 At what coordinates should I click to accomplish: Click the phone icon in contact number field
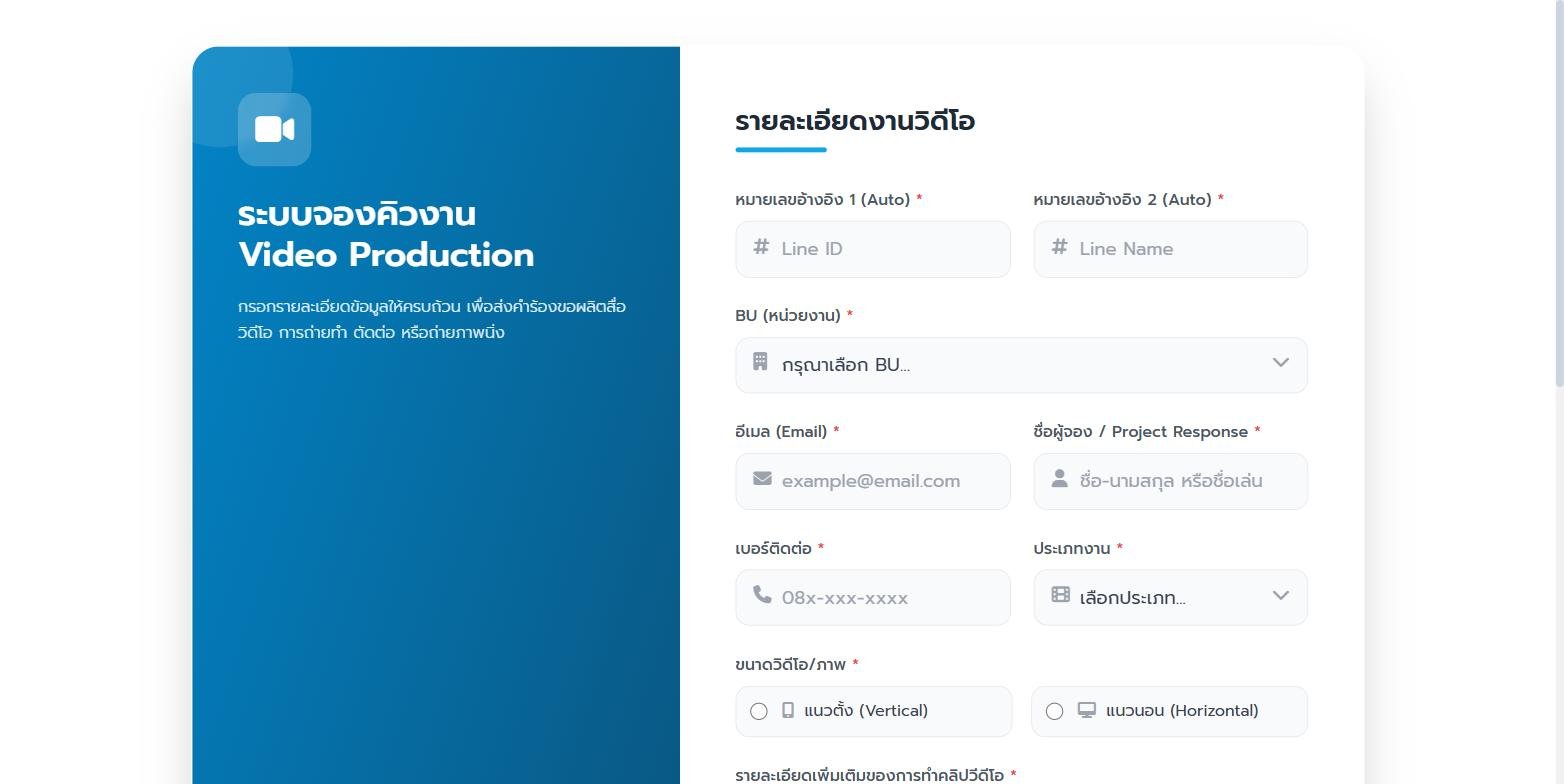coord(762,595)
